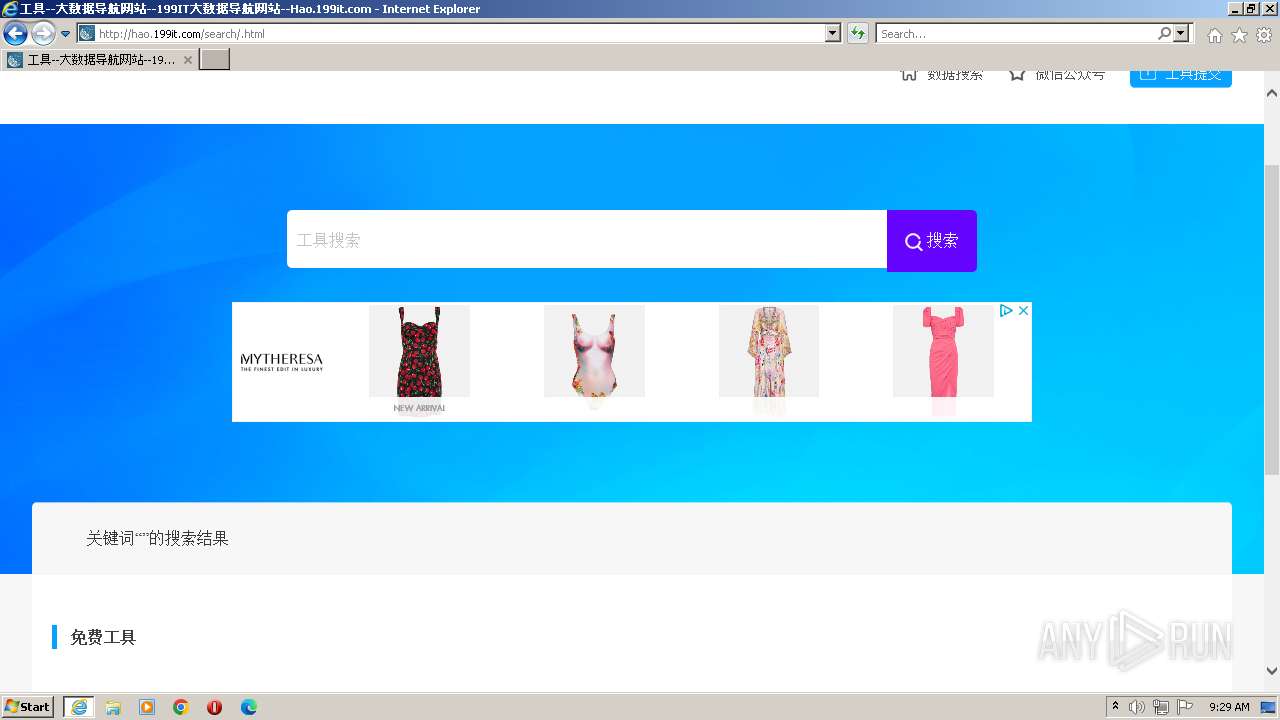The image size is (1280, 720).
Task: Click the volume speaker tray icon
Action: click(1137, 707)
